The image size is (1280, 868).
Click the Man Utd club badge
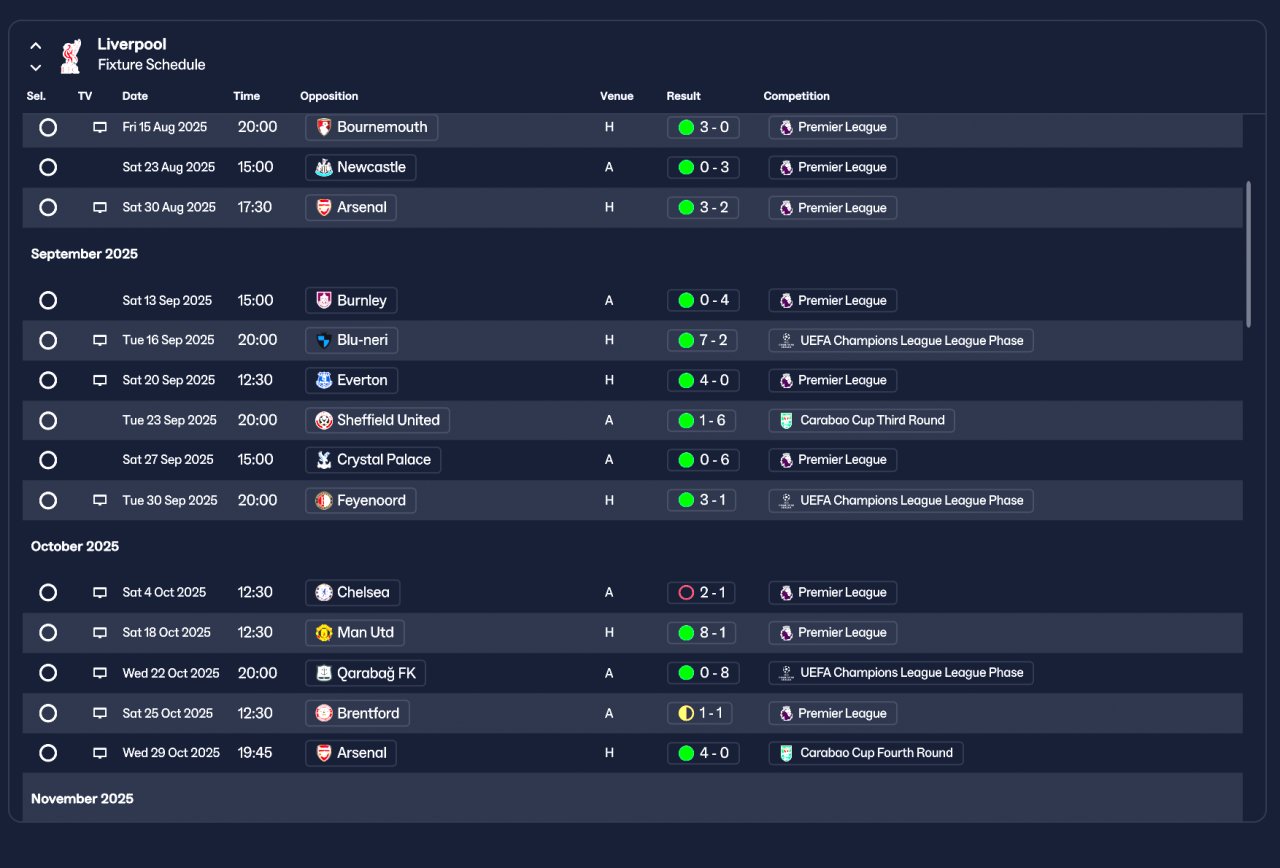point(324,632)
